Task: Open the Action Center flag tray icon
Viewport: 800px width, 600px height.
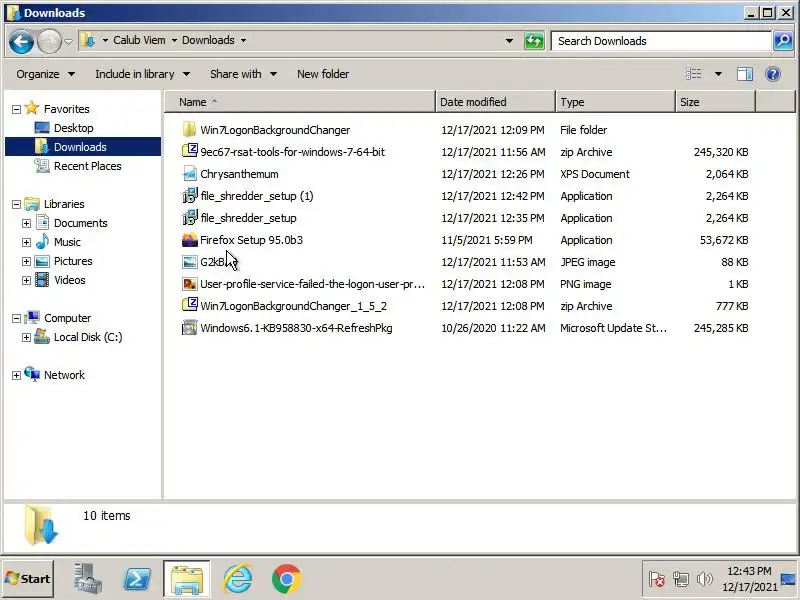Action: tap(657, 579)
